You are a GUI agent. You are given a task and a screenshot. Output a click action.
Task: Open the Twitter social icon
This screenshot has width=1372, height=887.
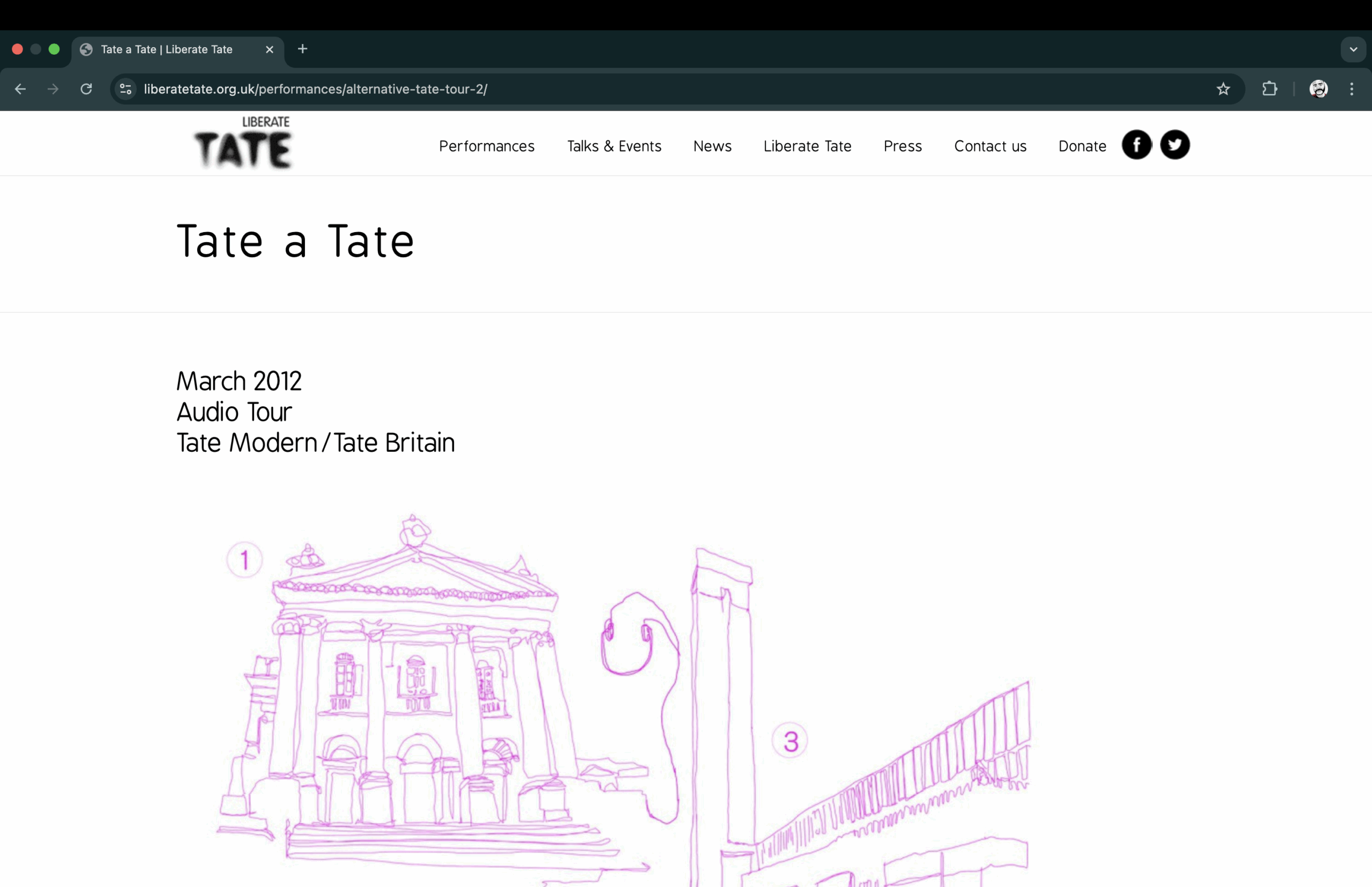tap(1174, 145)
